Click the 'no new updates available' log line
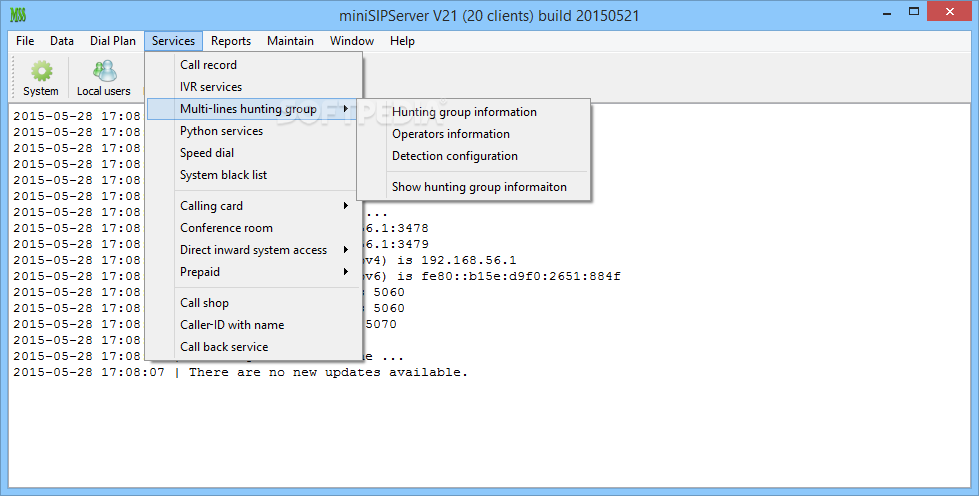The width and height of the screenshot is (979, 496). (x=240, y=372)
